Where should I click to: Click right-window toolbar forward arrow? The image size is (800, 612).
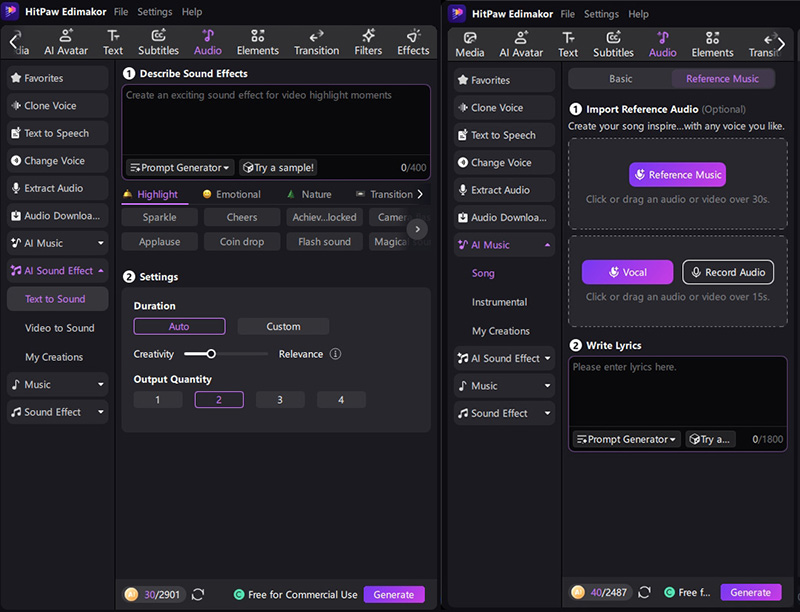coord(781,44)
